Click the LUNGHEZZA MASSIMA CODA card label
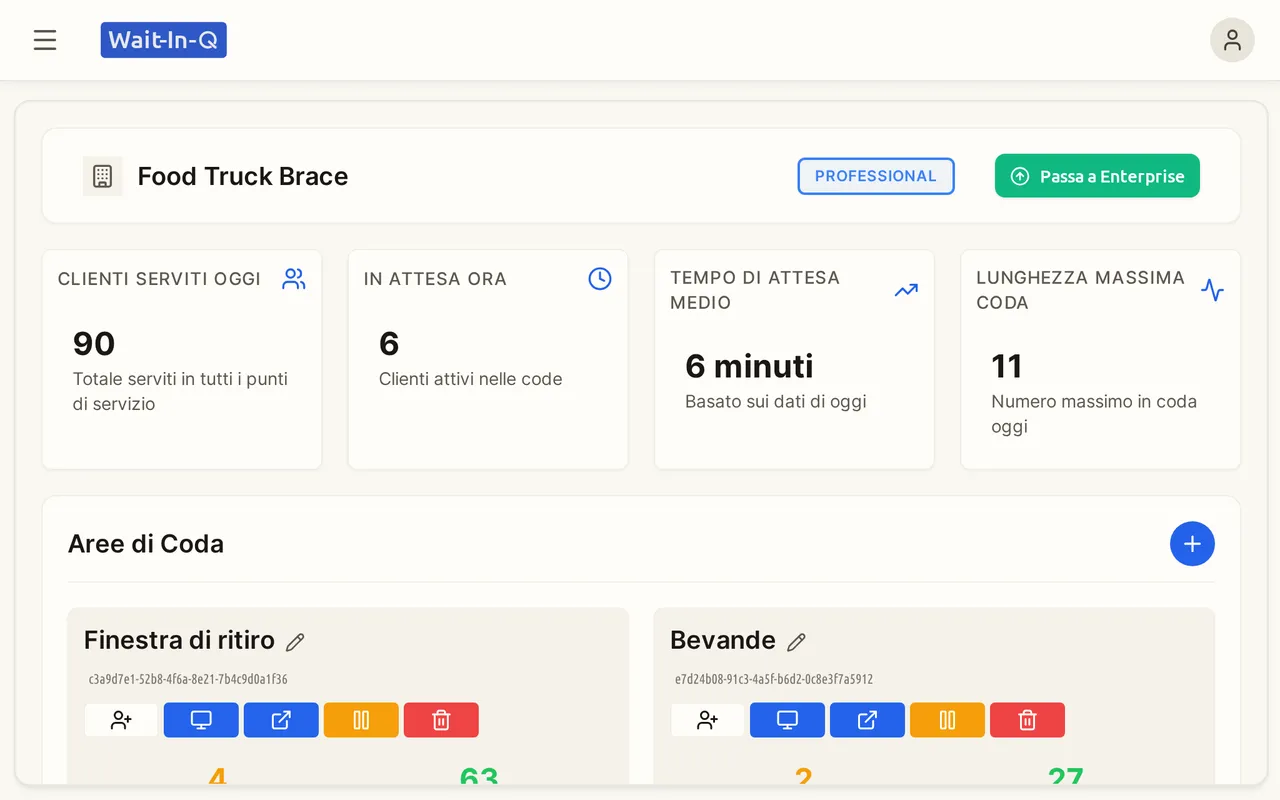This screenshot has width=1280, height=800. (1080, 290)
